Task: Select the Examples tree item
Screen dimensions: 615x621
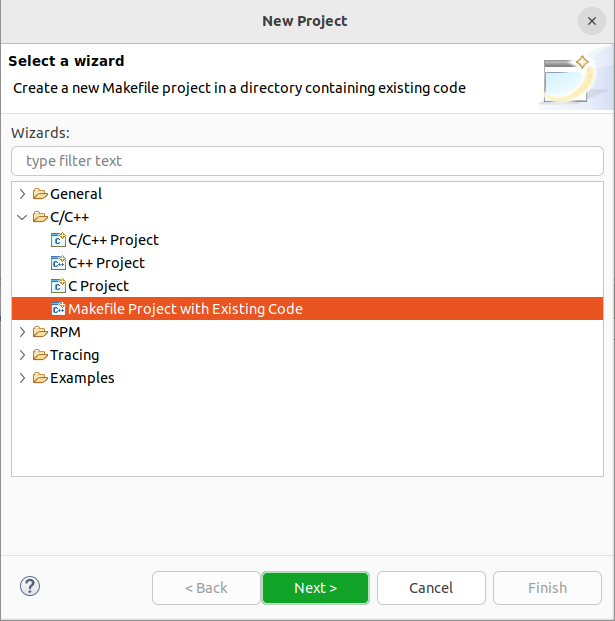Action: click(82, 378)
